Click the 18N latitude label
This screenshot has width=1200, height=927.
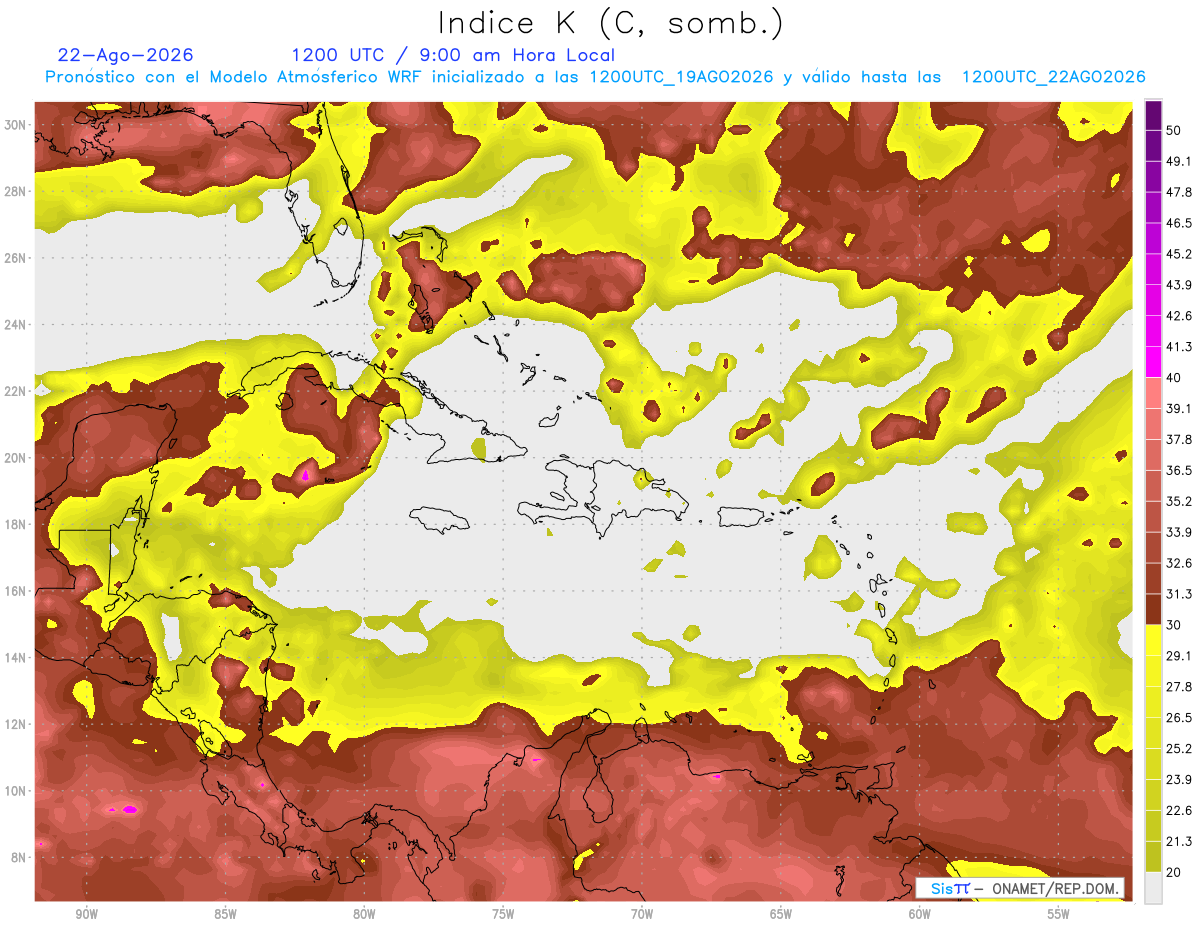(x=16, y=524)
